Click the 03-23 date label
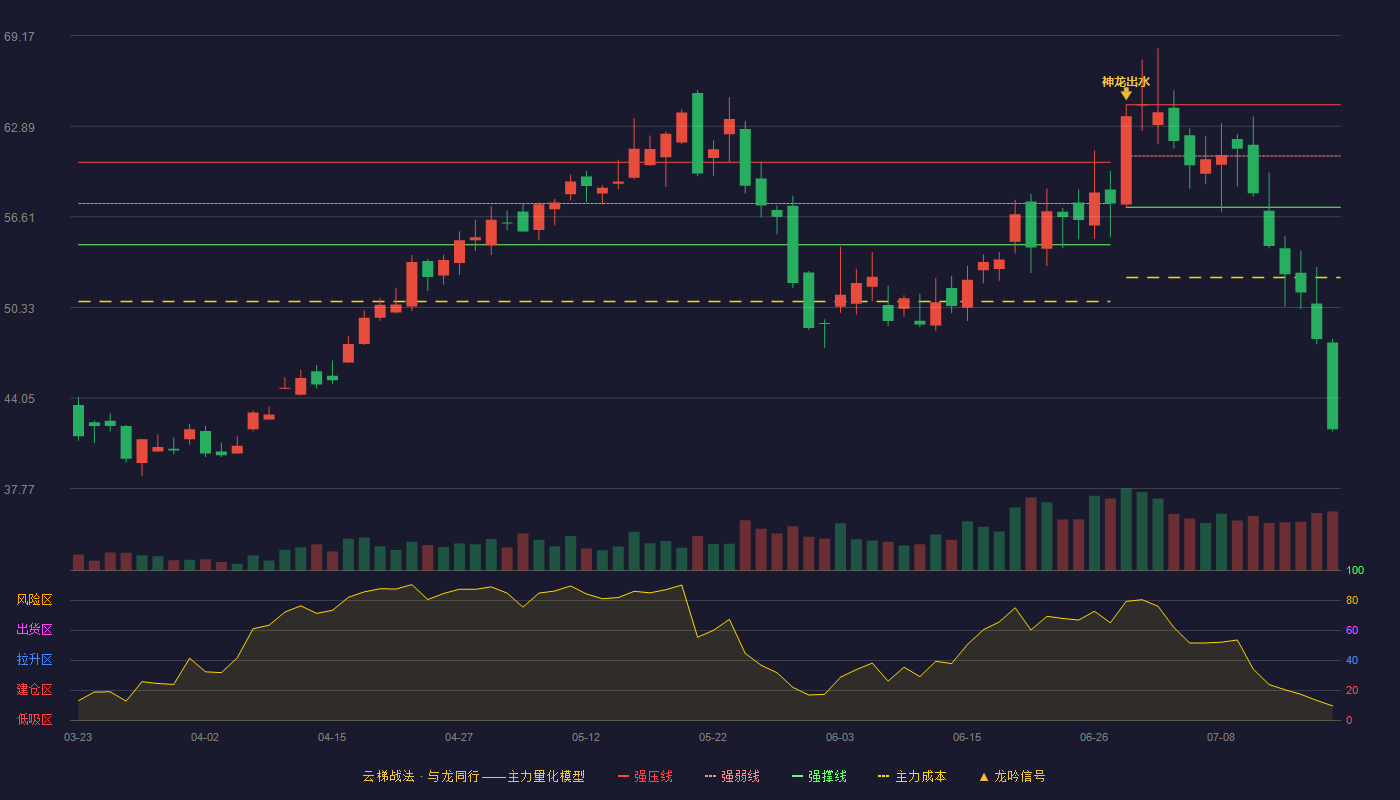 [x=78, y=737]
